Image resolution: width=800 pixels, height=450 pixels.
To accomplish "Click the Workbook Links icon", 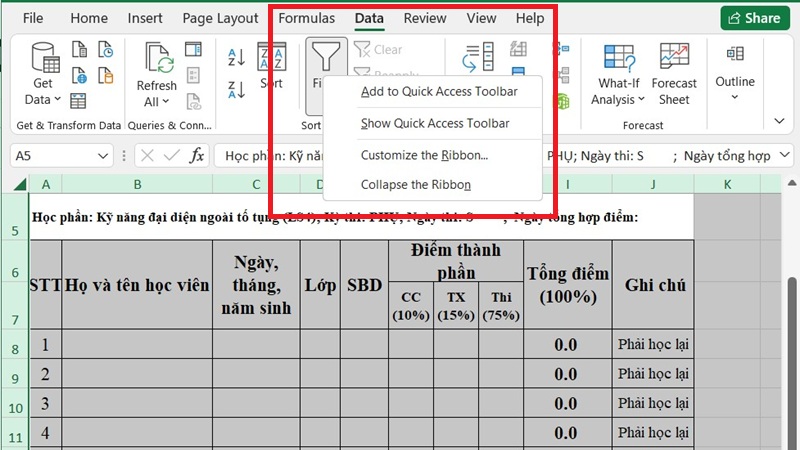I will (193, 102).
